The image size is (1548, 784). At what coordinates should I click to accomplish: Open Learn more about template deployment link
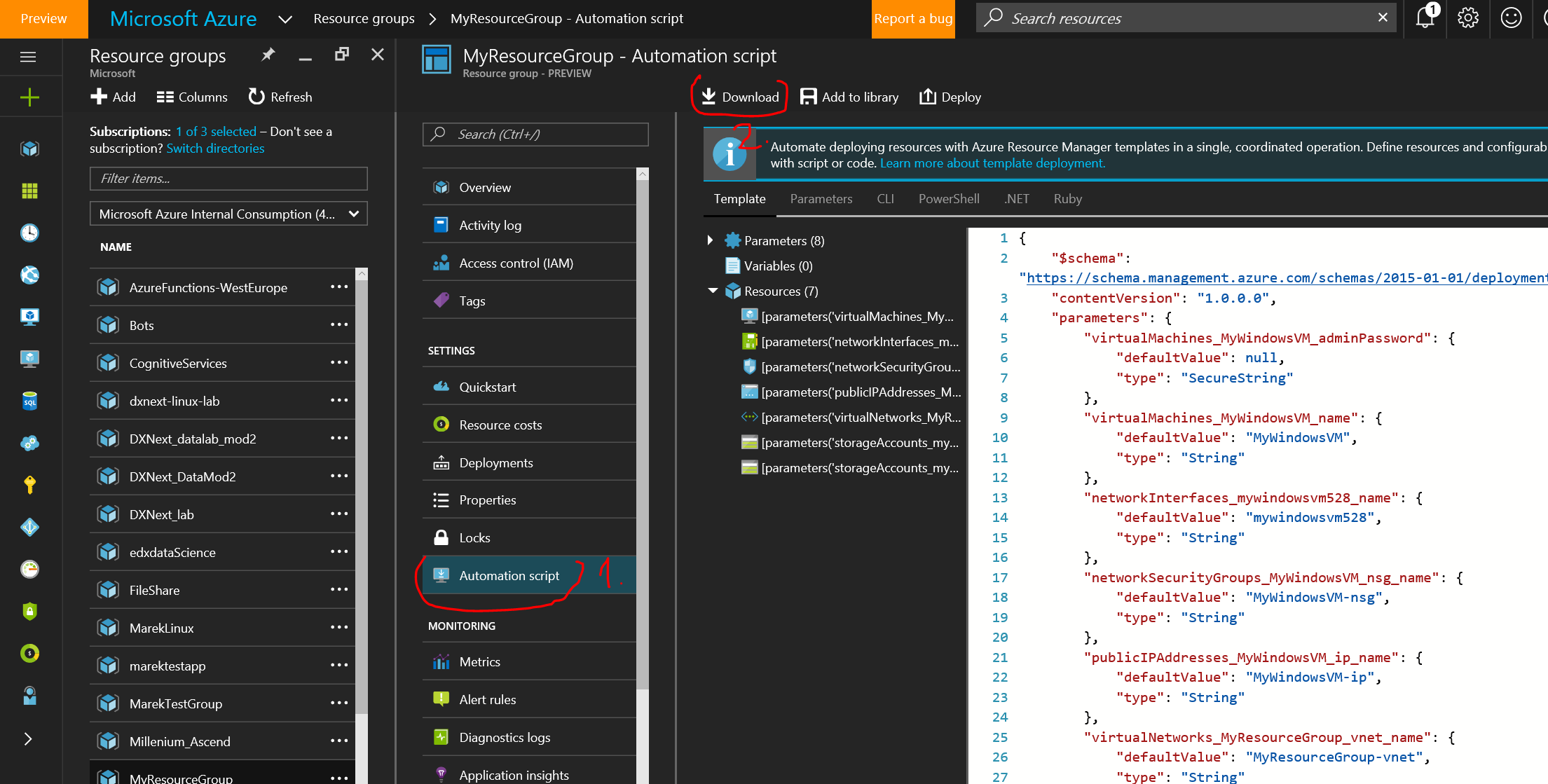click(992, 163)
